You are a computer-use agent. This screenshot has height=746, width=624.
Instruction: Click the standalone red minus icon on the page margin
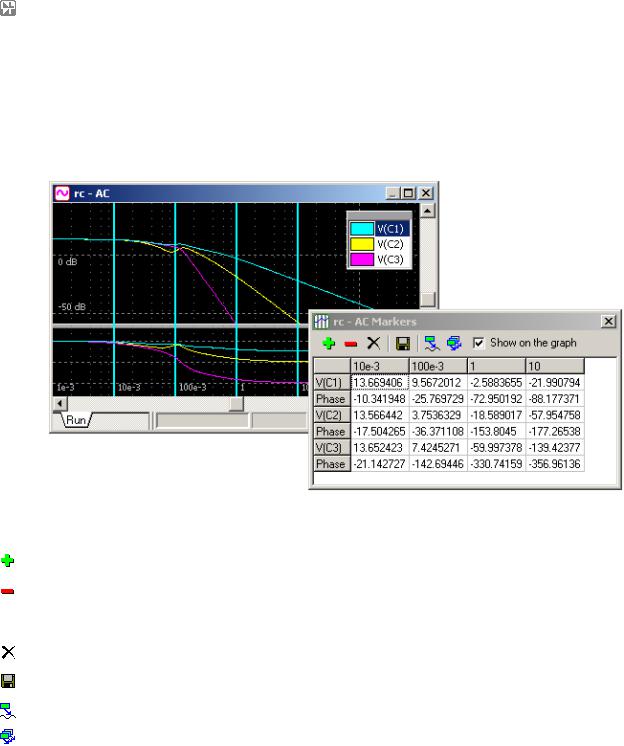pyautogui.click(x=8, y=591)
